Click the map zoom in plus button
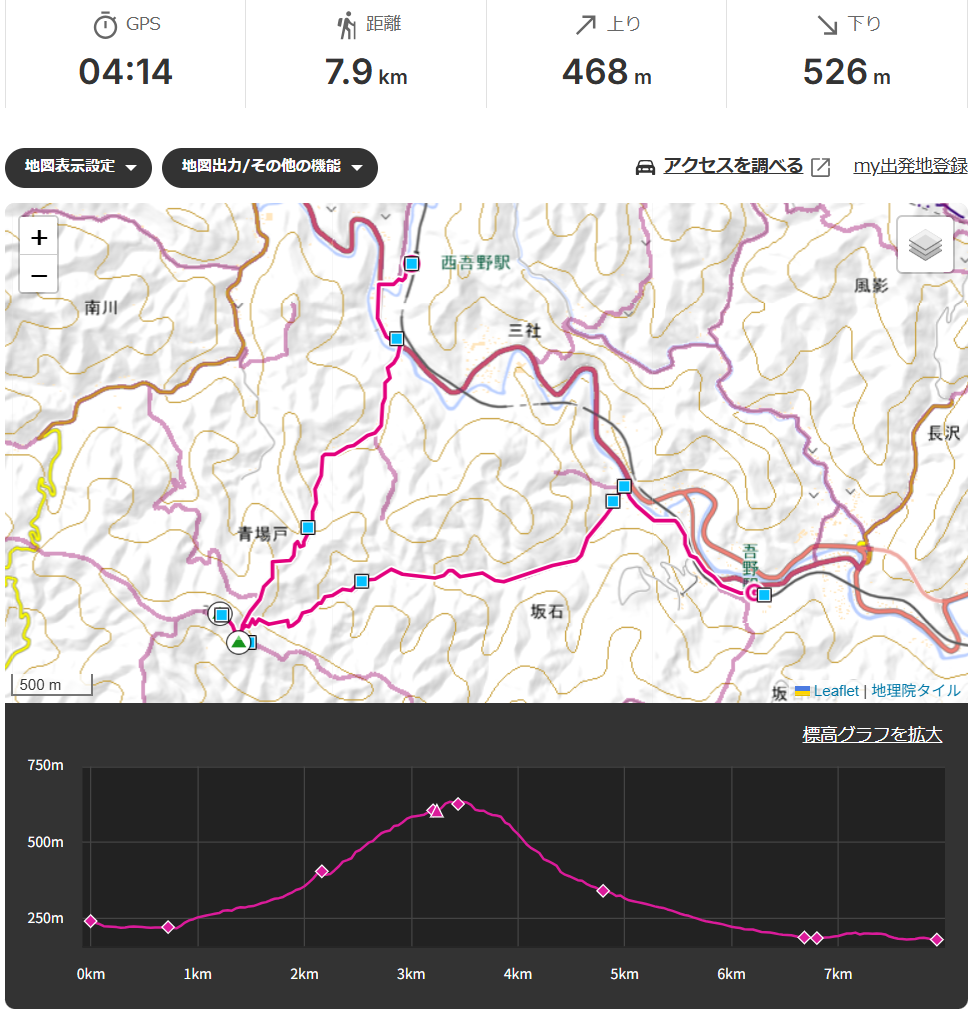Screen dimensions: 976x1013 pyautogui.click(x=39, y=238)
